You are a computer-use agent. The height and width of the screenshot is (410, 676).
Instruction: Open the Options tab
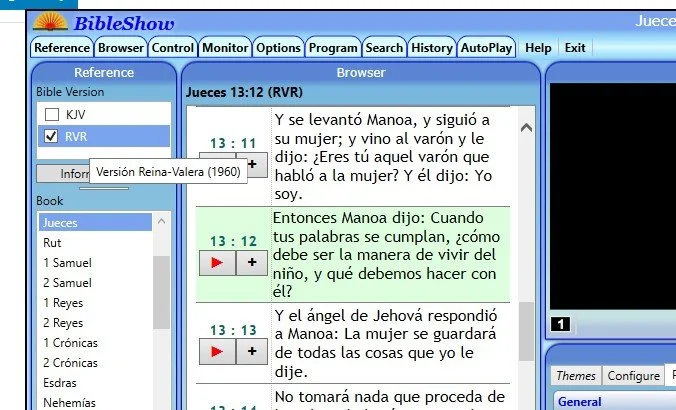tap(278, 48)
